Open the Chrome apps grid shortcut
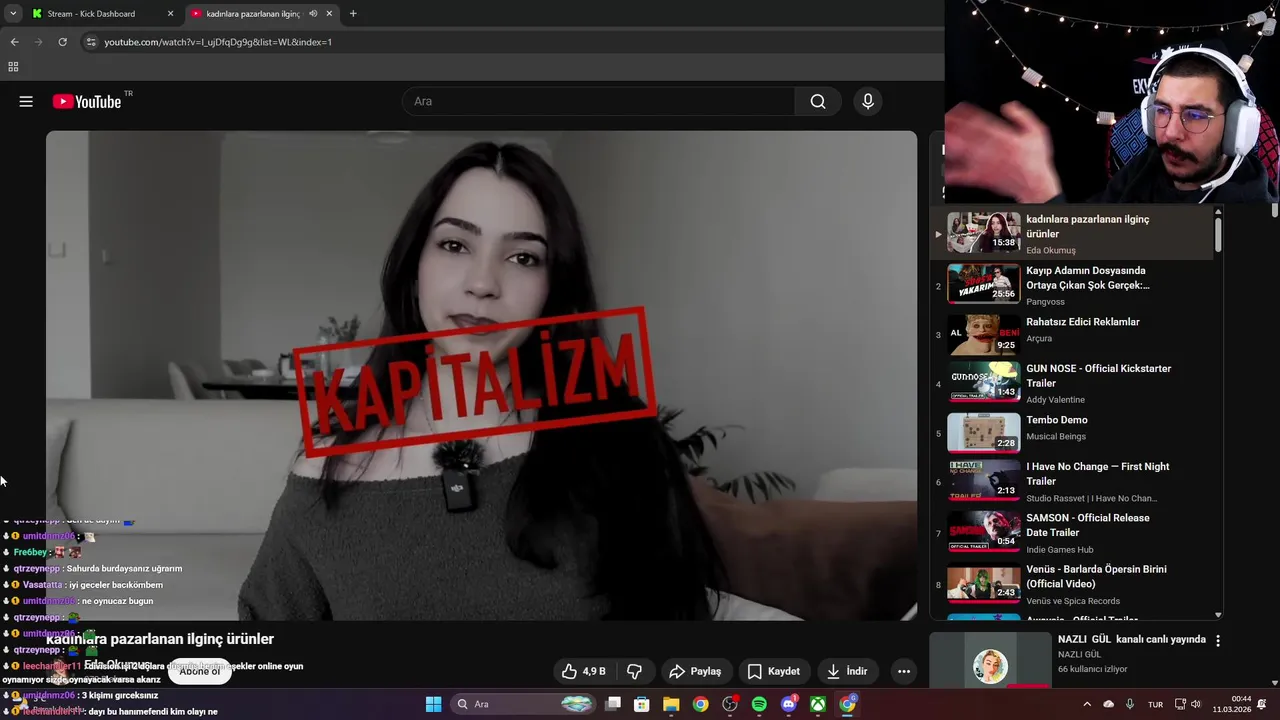The image size is (1280, 720). [13, 67]
